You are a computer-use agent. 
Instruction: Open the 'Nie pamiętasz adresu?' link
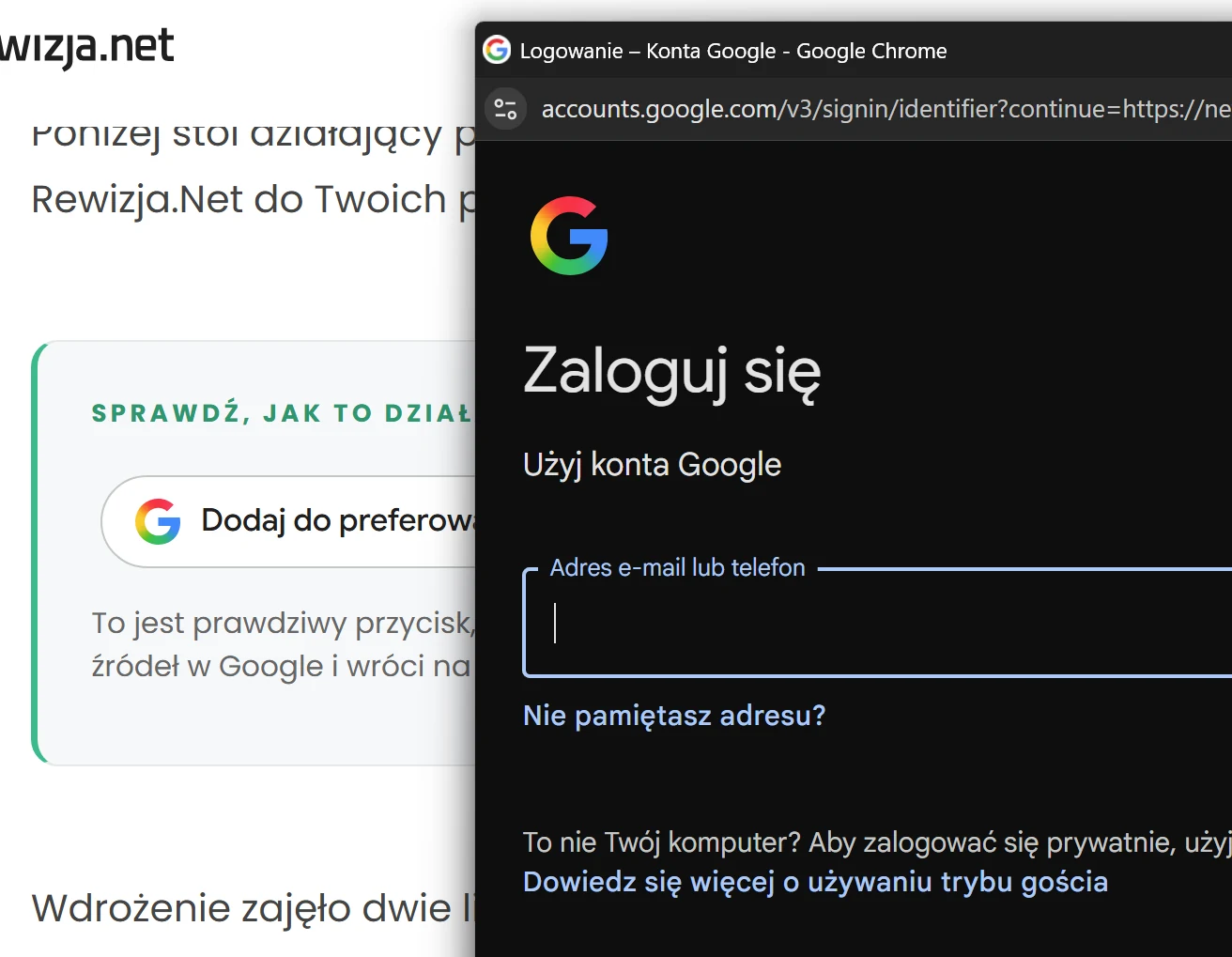[x=674, y=716]
